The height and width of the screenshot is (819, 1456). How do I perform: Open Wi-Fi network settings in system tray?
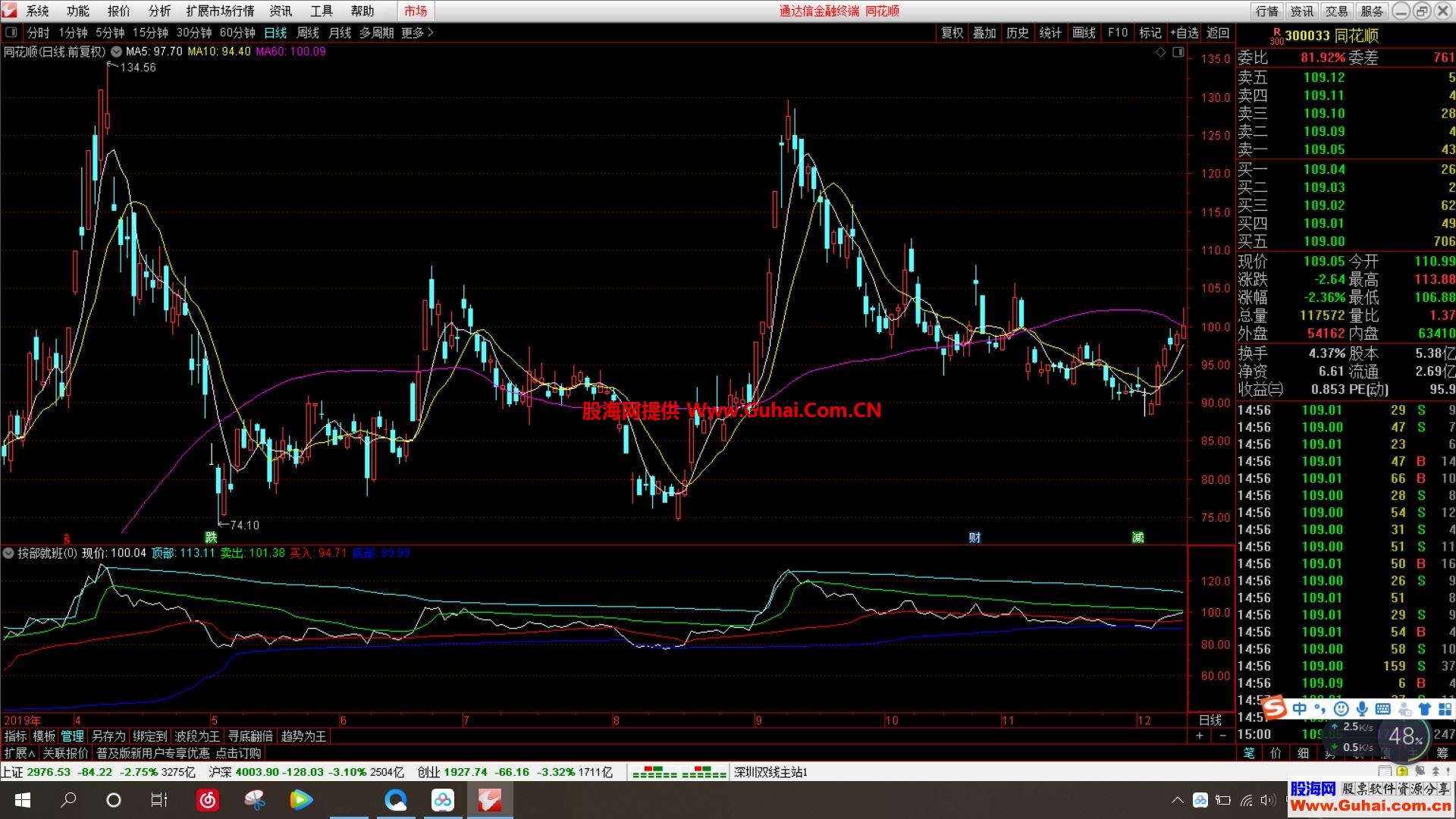coord(1246,800)
